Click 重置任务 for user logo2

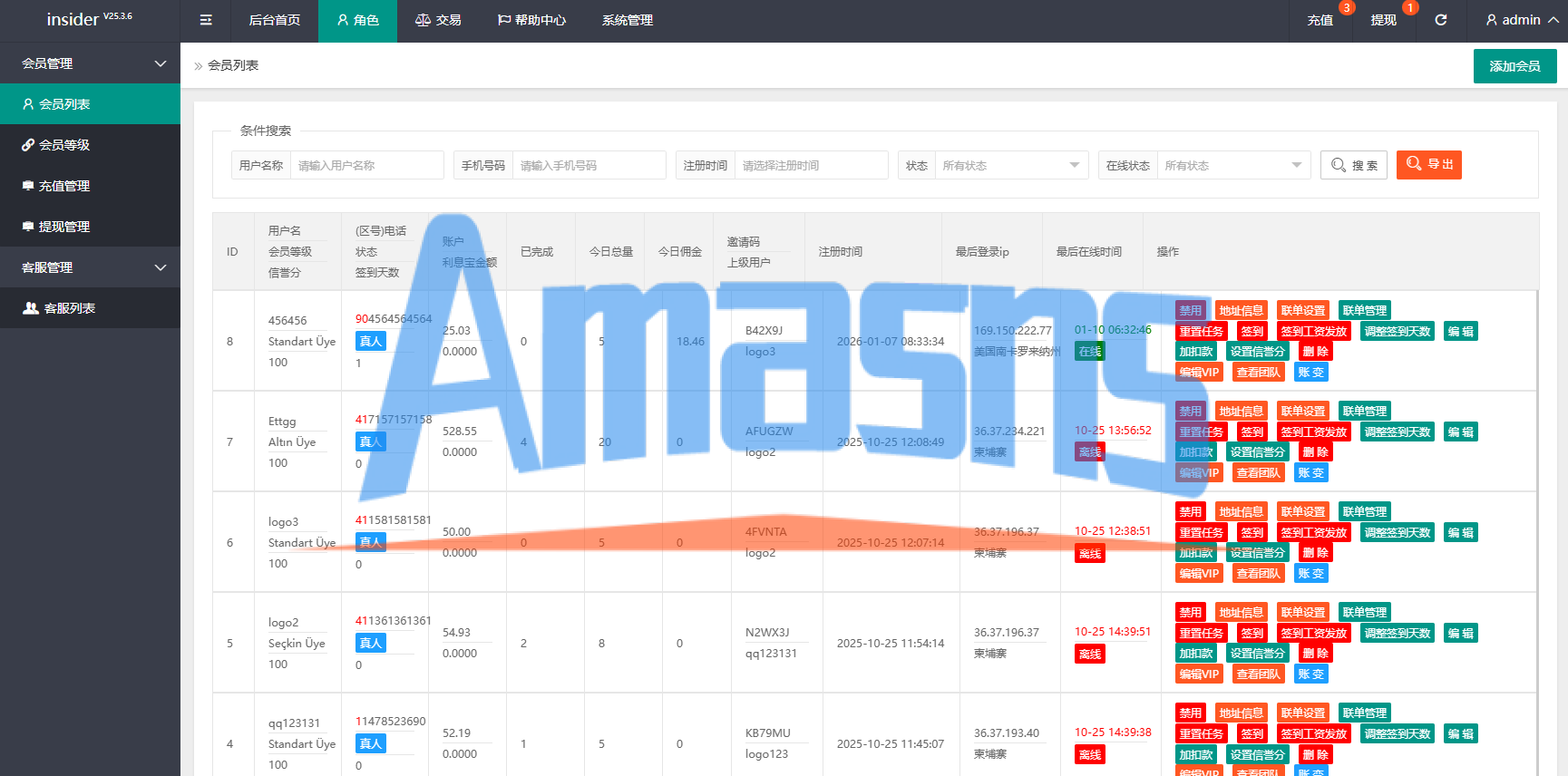click(x=1202, y=633)
